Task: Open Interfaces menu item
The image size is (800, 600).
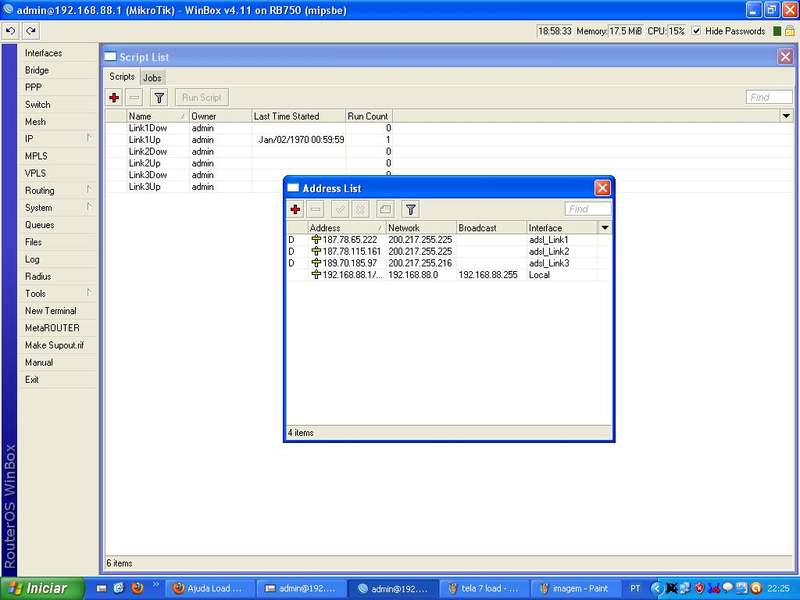Action: pyautogui.click(x=58, y=53)
